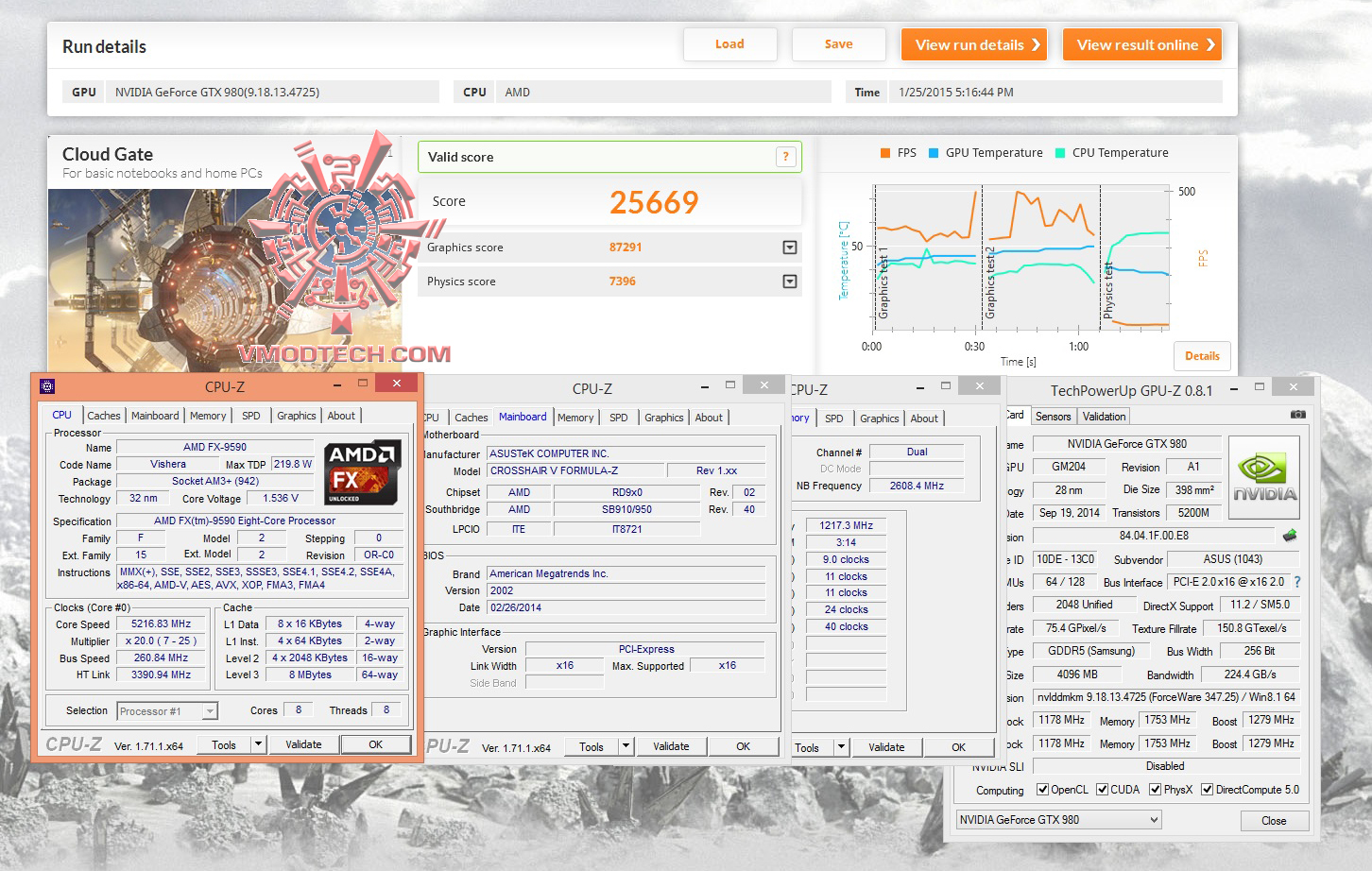Open the Valid score help question mark

[x=785, y=157]
